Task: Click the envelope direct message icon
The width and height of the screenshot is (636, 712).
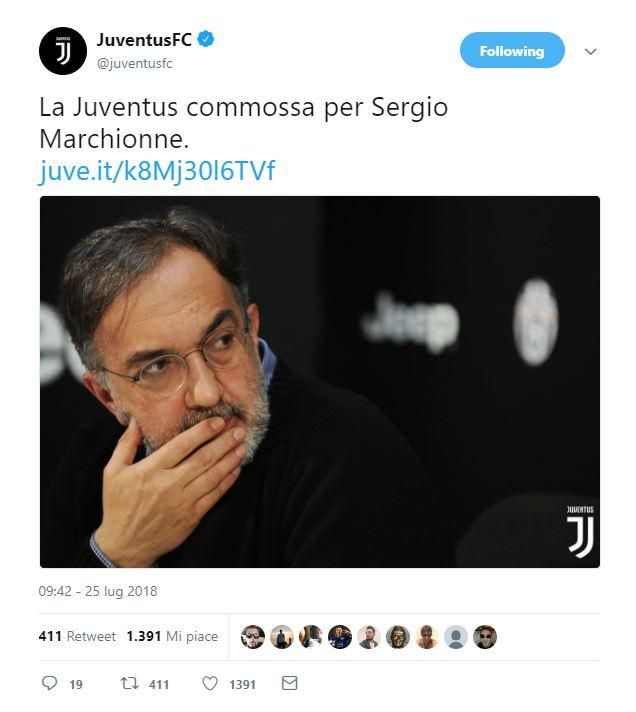Action: pyautogui.click(x=289, y=683)
